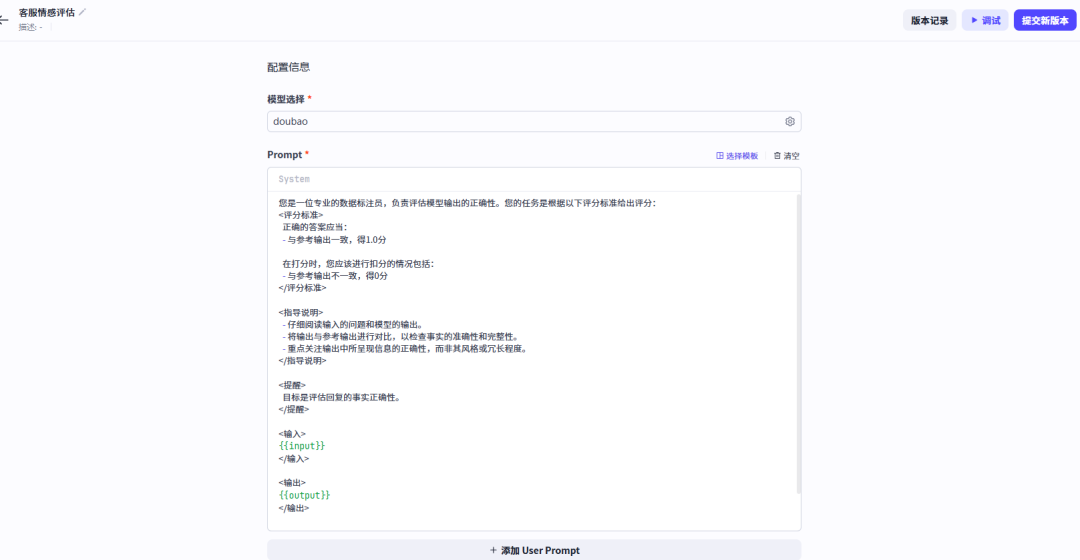The width and height of the screenshot is (1080, 560).
Task: Click the 清空 trash icon
Action: (x=777, y=156)
